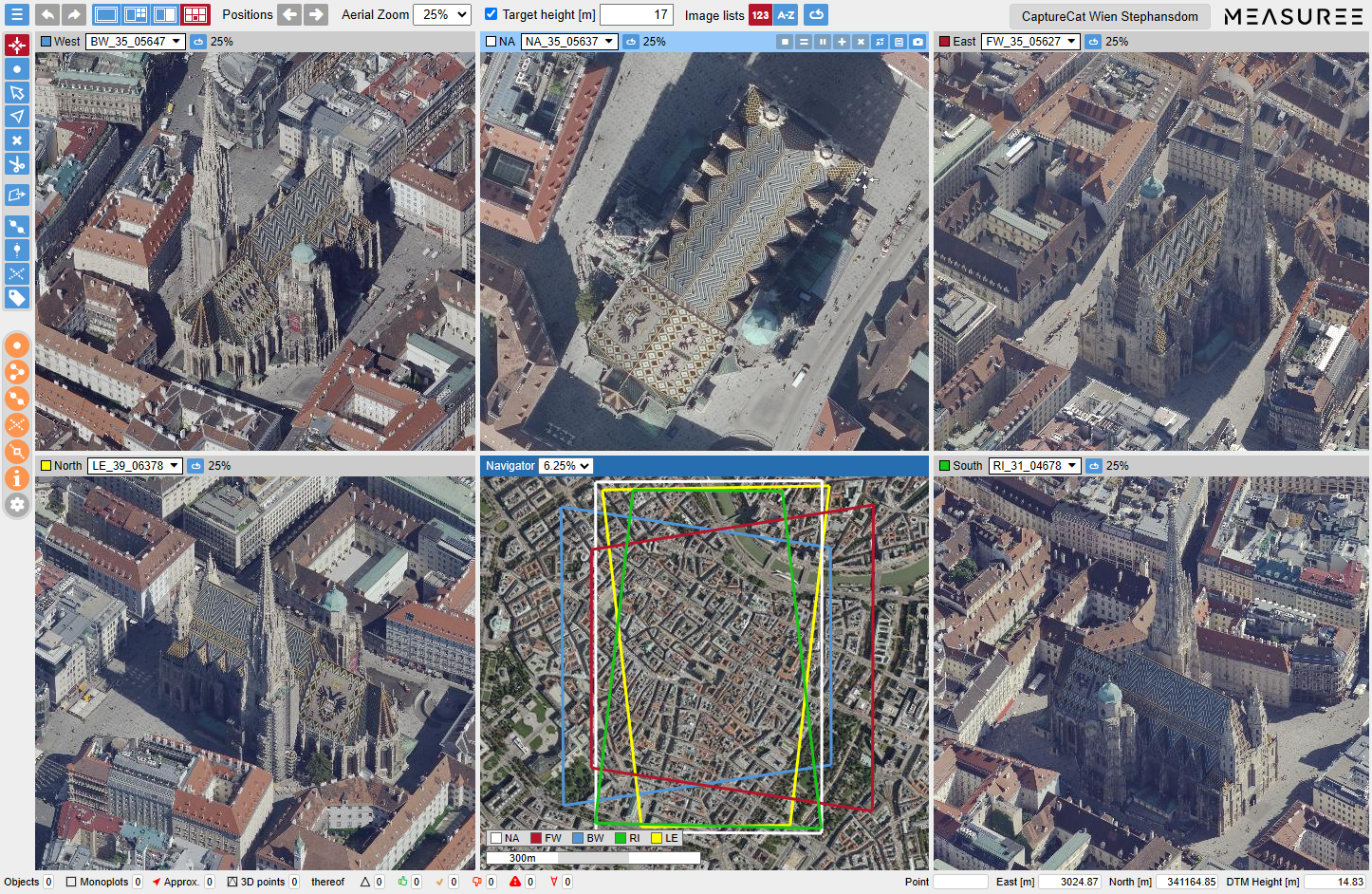The height and width of the screenshot is (894, 1372).
Task: Select the scissors cut tool
Action: point(17,164)
